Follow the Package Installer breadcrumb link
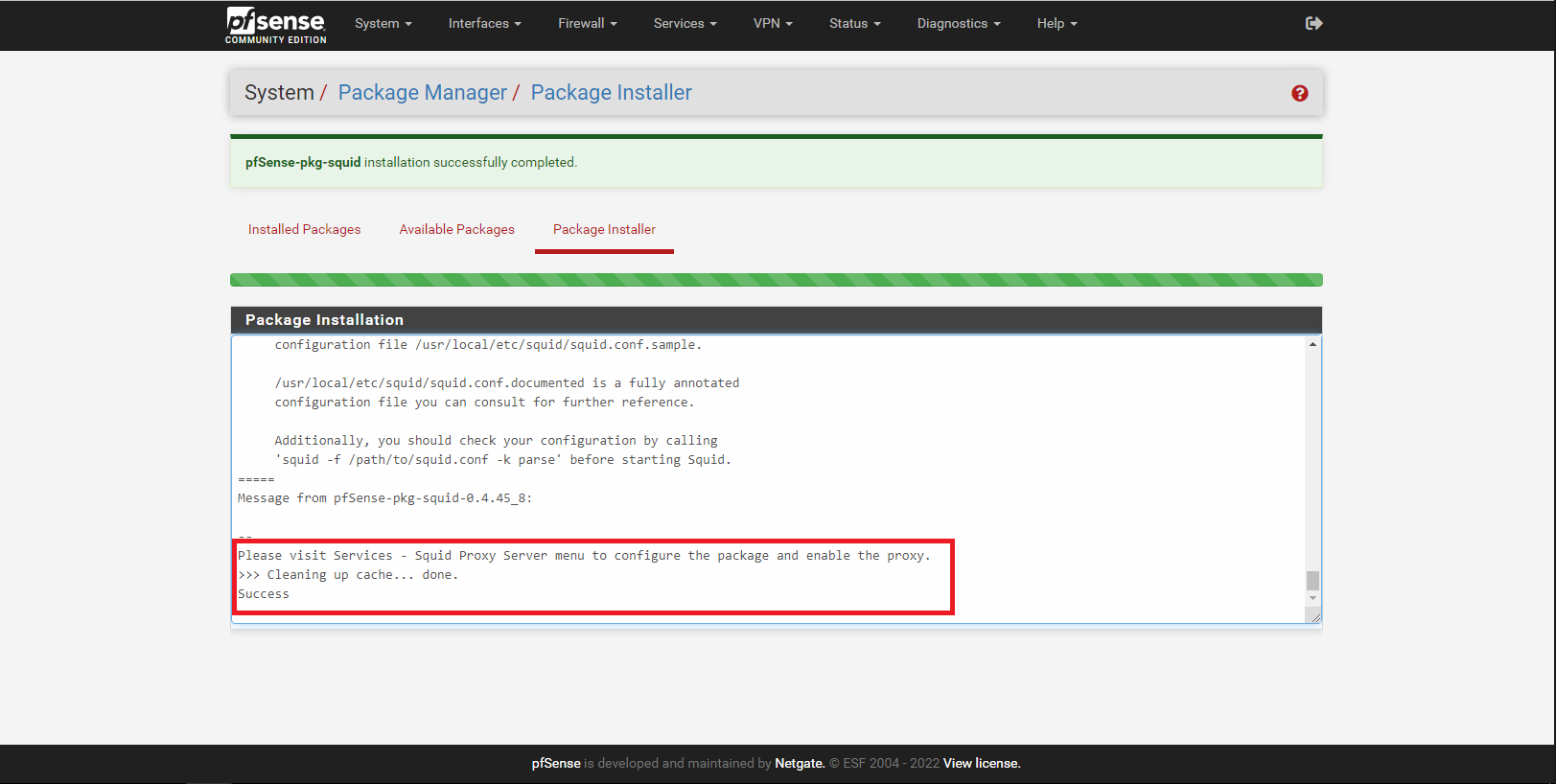Viewport: 1556px width, 784px height. (x=611, y=93)
